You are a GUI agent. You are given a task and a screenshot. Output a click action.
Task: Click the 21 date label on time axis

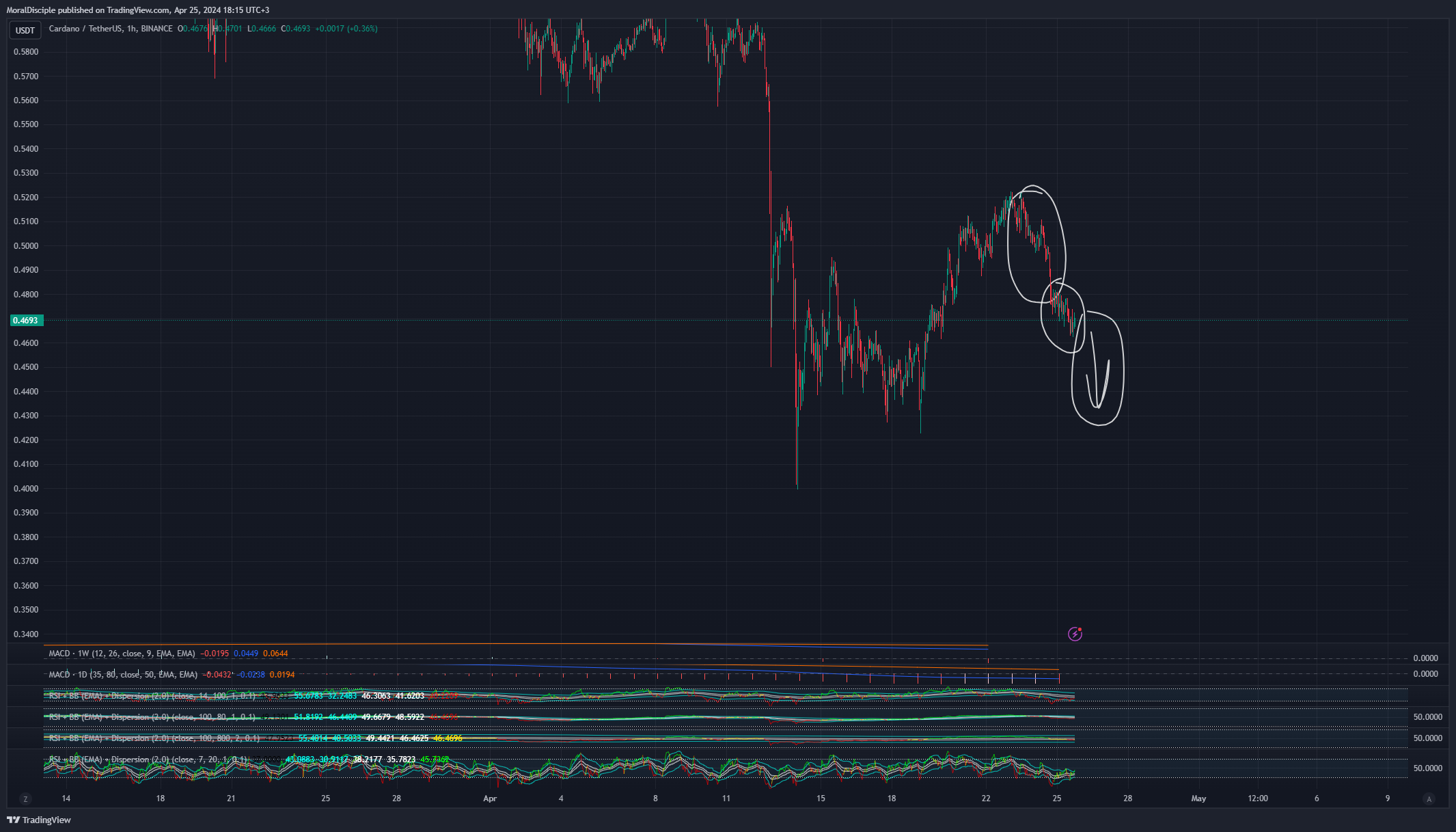pos(231,799)
